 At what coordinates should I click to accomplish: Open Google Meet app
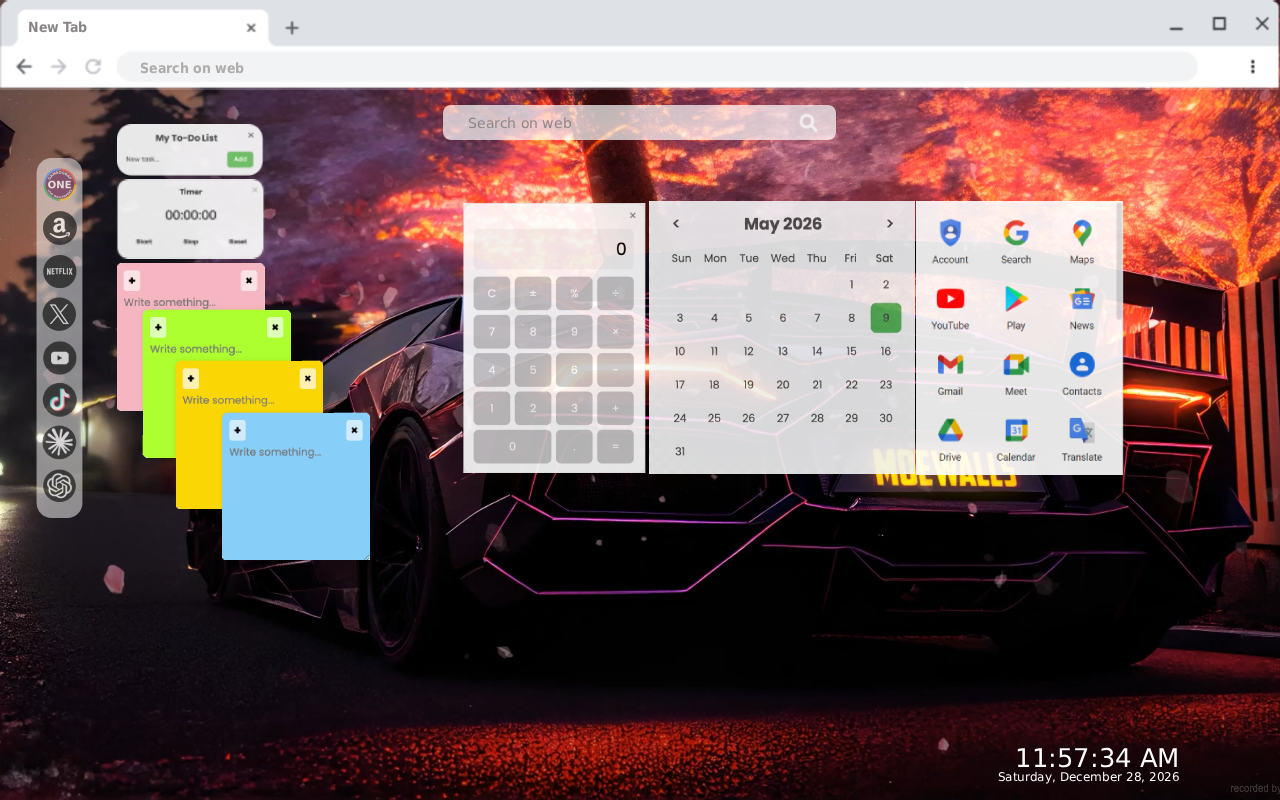coord(1016,374)
